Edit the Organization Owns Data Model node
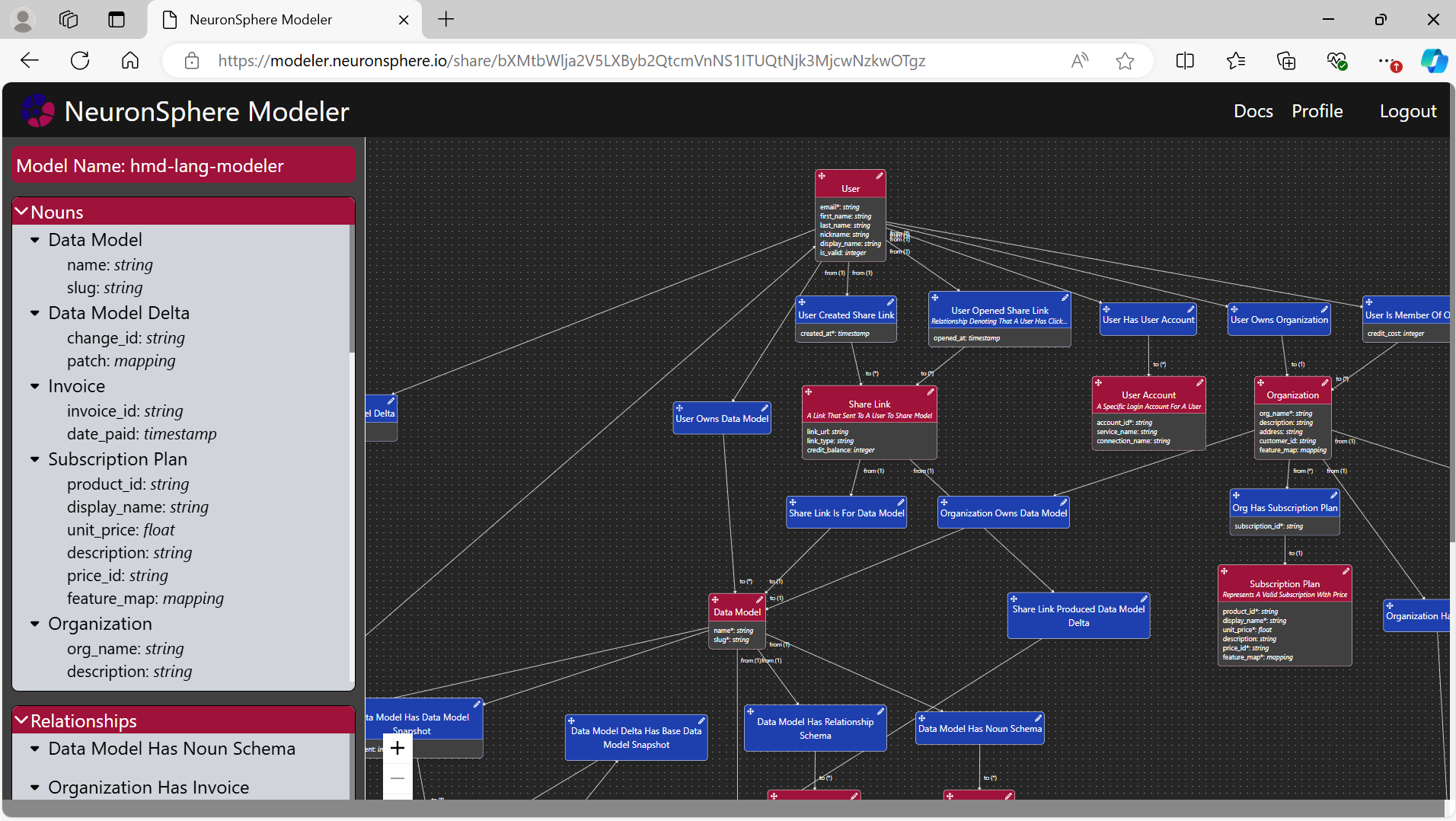 (x=1063, y=503)
